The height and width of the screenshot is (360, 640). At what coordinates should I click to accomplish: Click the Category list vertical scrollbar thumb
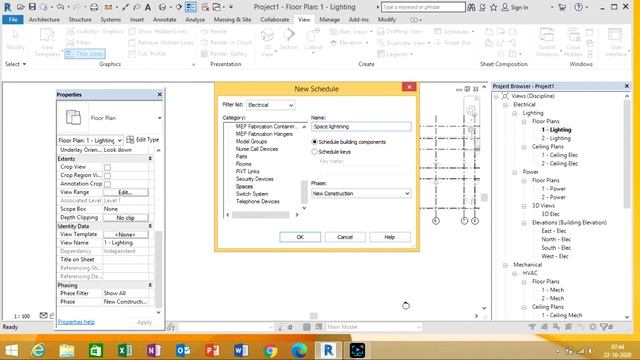304,191
